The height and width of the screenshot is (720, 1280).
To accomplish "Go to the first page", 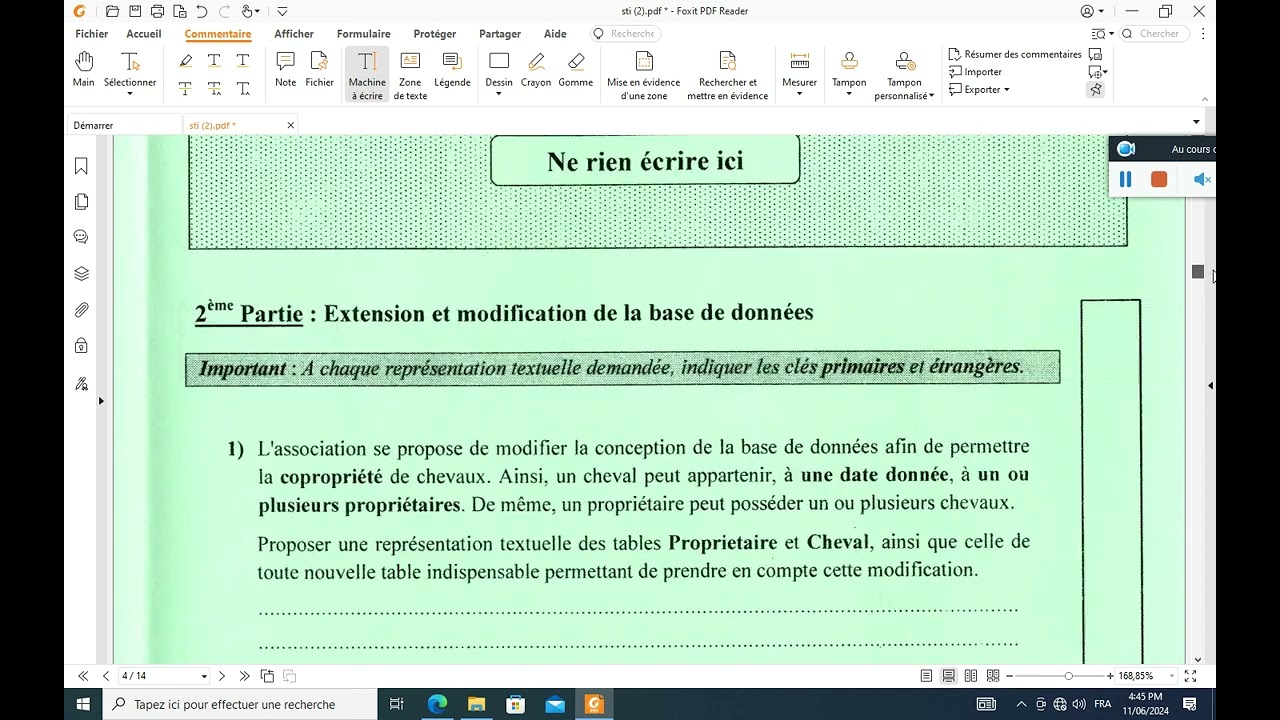I will pos(83,676).
